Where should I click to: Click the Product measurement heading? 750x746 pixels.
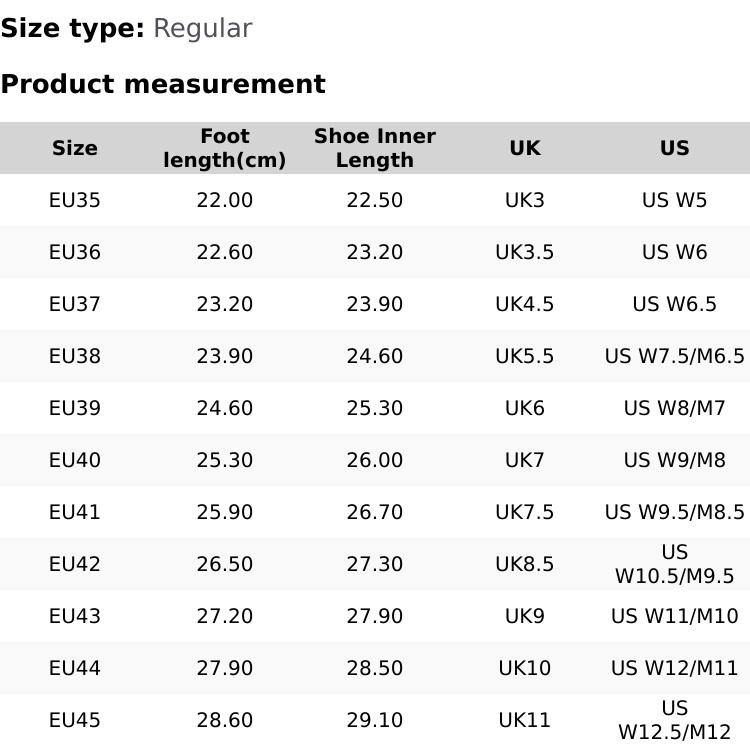click(x=163, y=84)
